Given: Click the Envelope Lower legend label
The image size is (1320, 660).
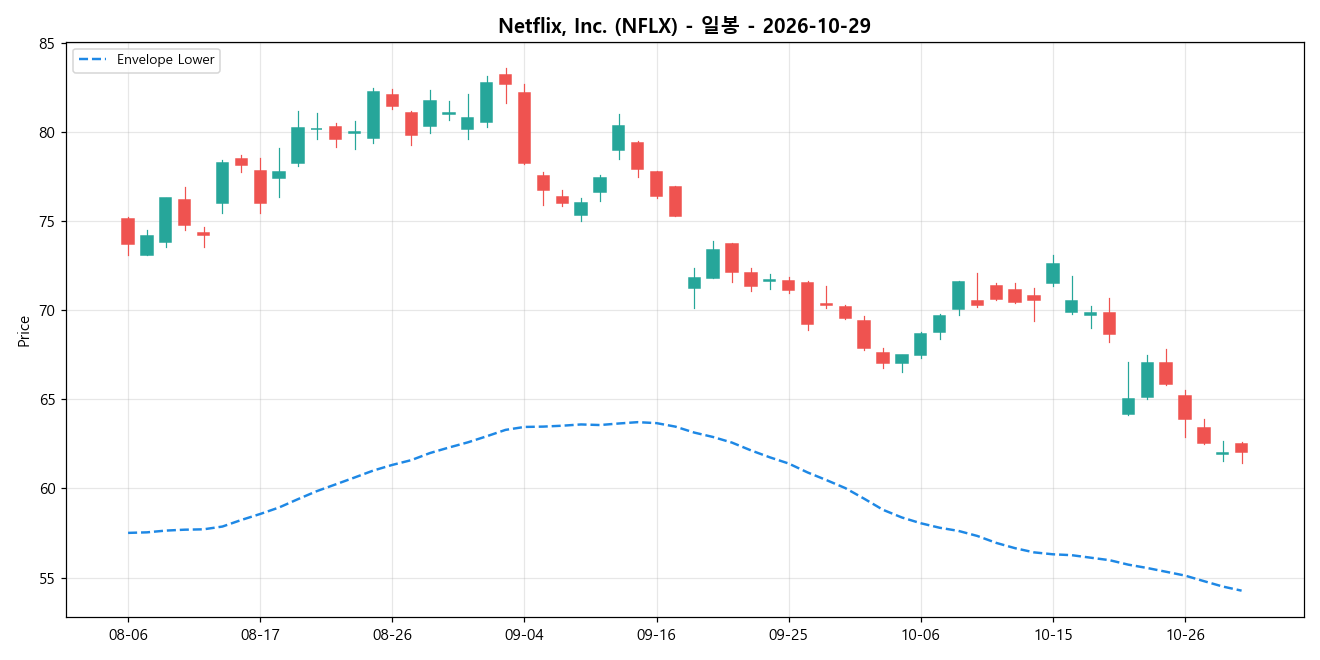Looking at the screenshot, I should pyautogui.click(x=166, y=60).
